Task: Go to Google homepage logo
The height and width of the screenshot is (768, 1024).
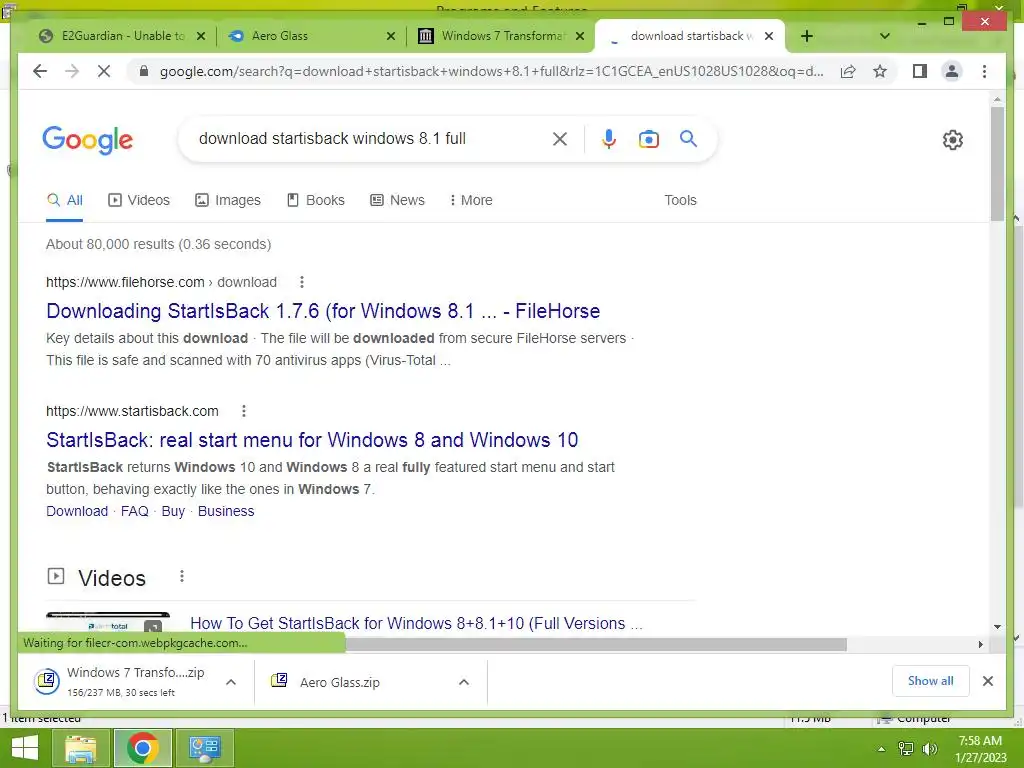Action: coord(88,140)
